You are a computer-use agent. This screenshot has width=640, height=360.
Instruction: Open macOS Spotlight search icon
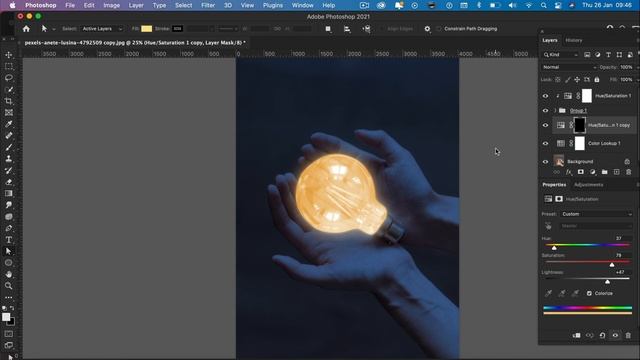tap(543, 5)
